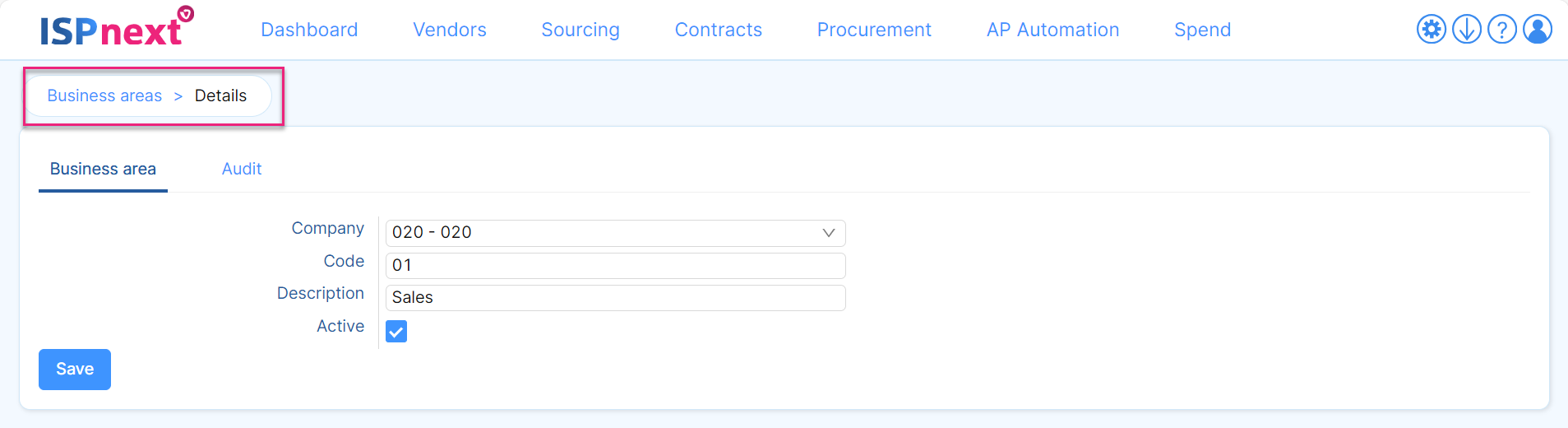1568x428 pixels.
Task: Open the settings gear icon
Action: (1431, 30)
